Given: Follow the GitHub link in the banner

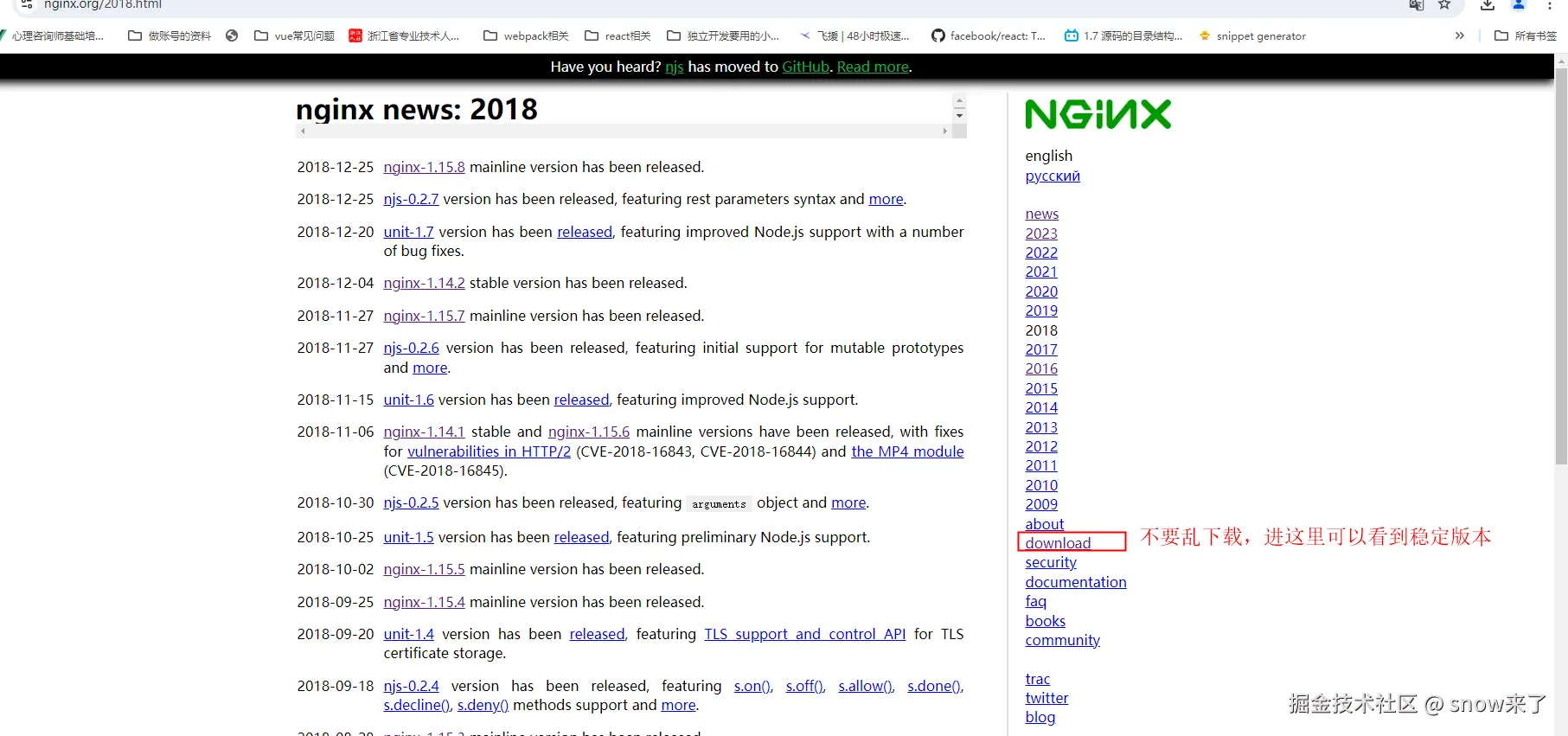Looking at the screenshot, I should 805,67.
